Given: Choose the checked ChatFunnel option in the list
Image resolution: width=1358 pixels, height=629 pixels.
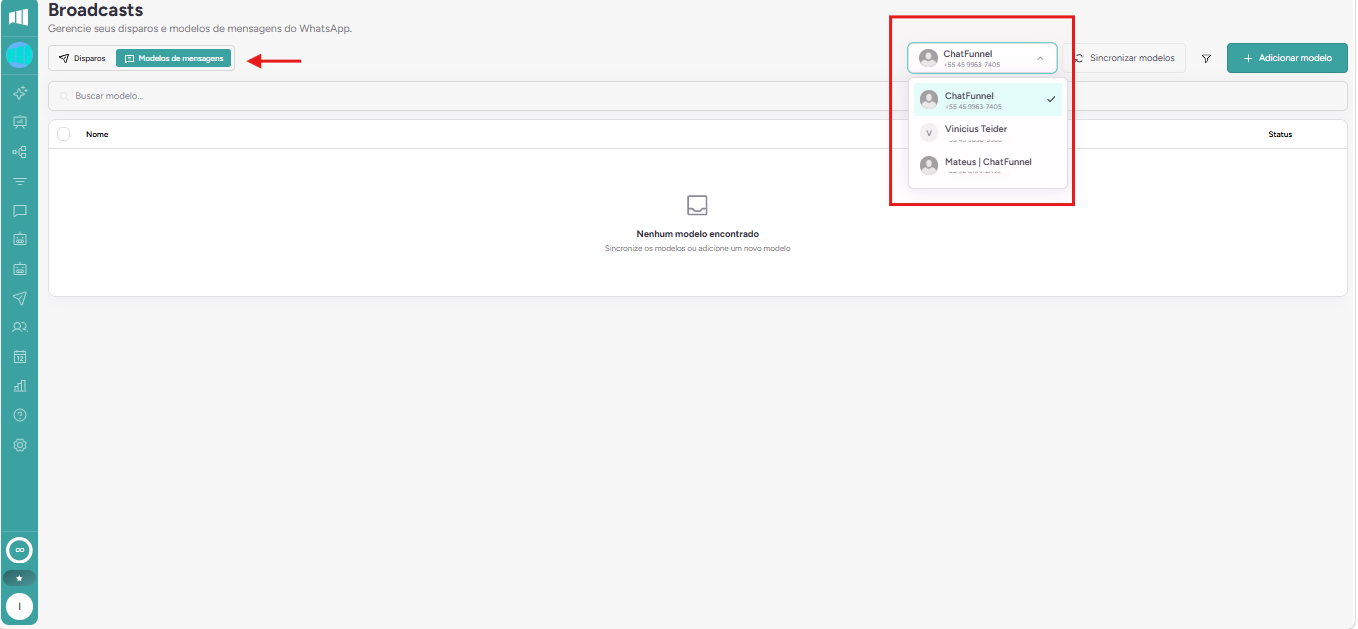Looking at the screenshot, I should [987, 100].
